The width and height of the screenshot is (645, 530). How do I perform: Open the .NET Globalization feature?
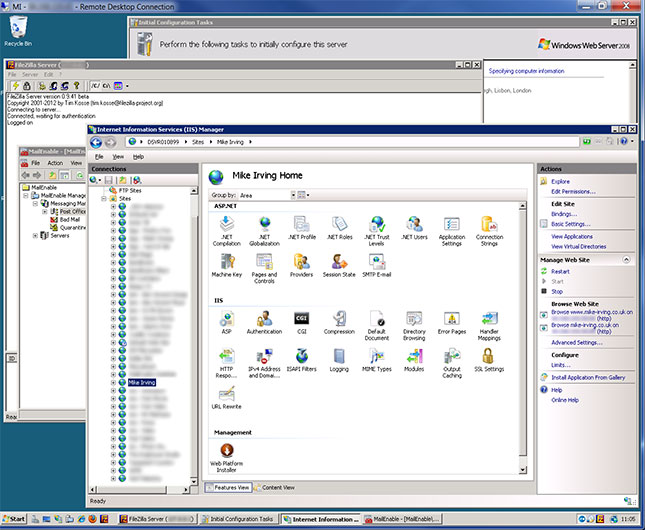[x=264, y=231]
